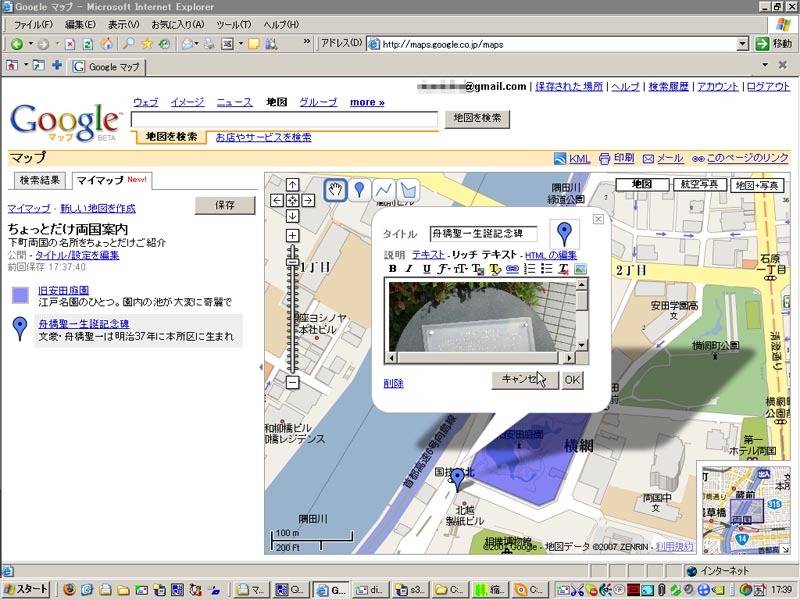Change the placemark icon in dialog

pyautogui.click(x=564, y=234)
